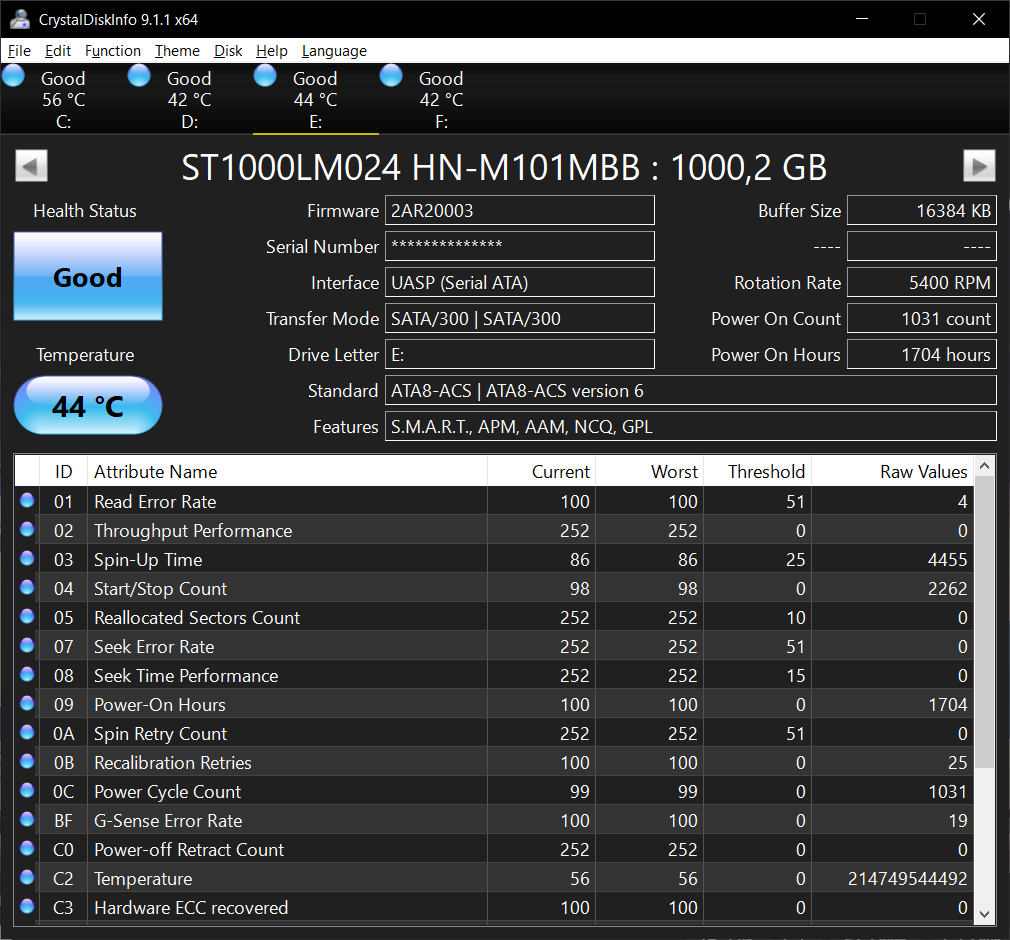Click the Interface field UASP (Serial ATA)
Screen dimensions: 1010x940
click(x=520, y=283)
